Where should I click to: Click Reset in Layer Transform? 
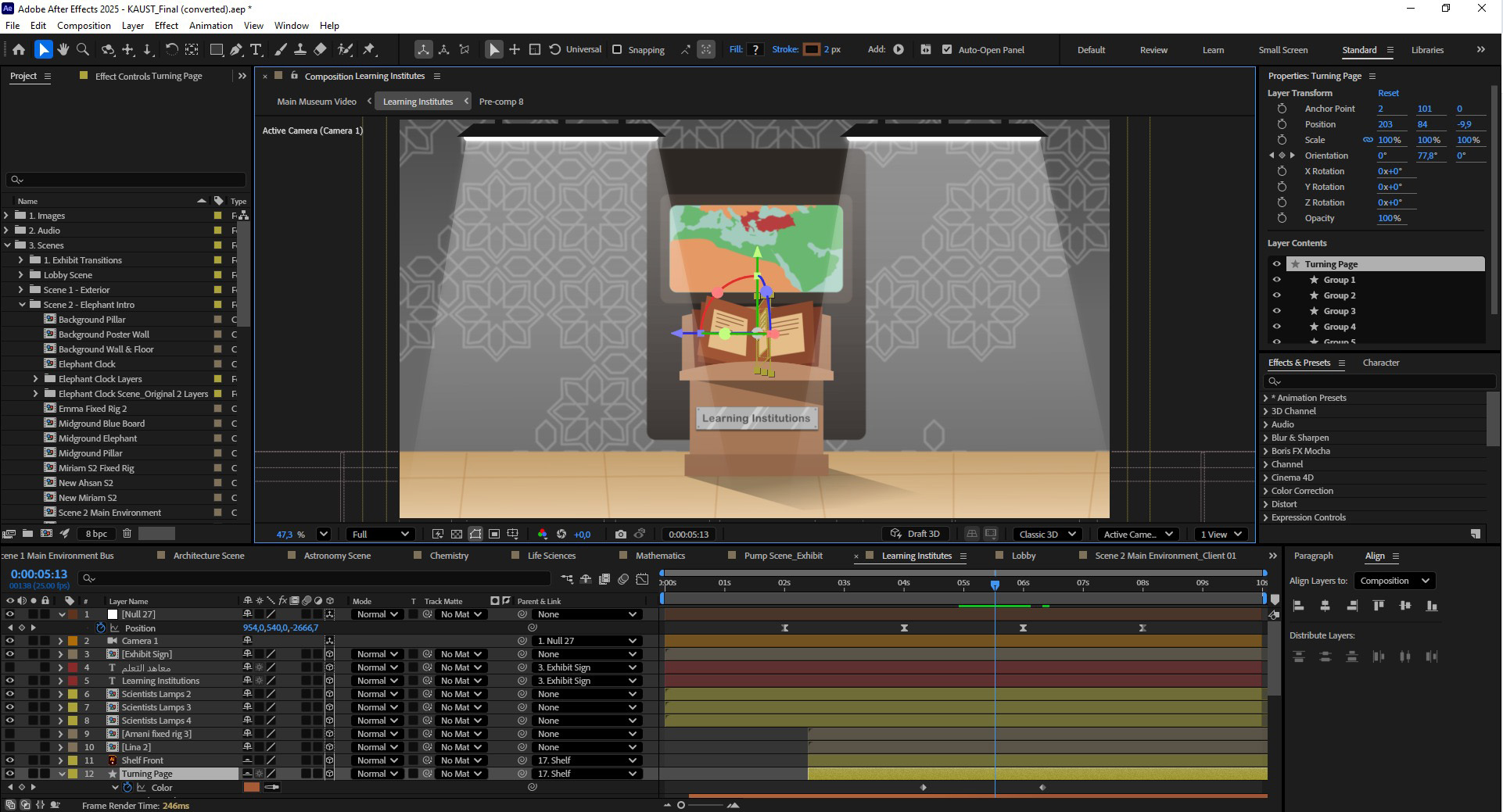coord(1388,93)
